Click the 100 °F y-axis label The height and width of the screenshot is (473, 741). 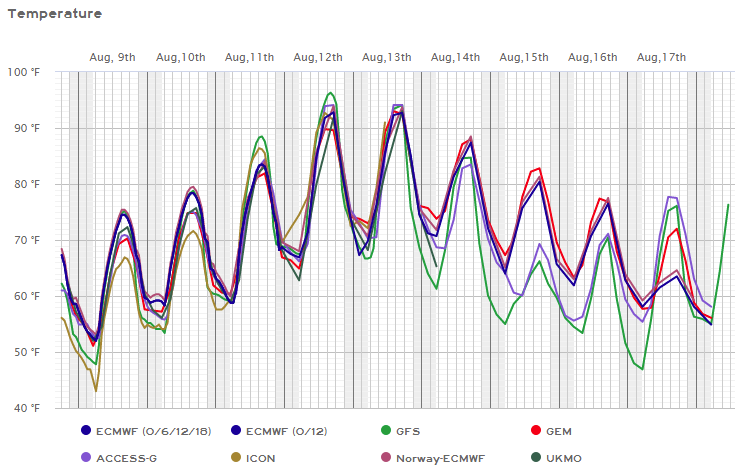point(21,72)
